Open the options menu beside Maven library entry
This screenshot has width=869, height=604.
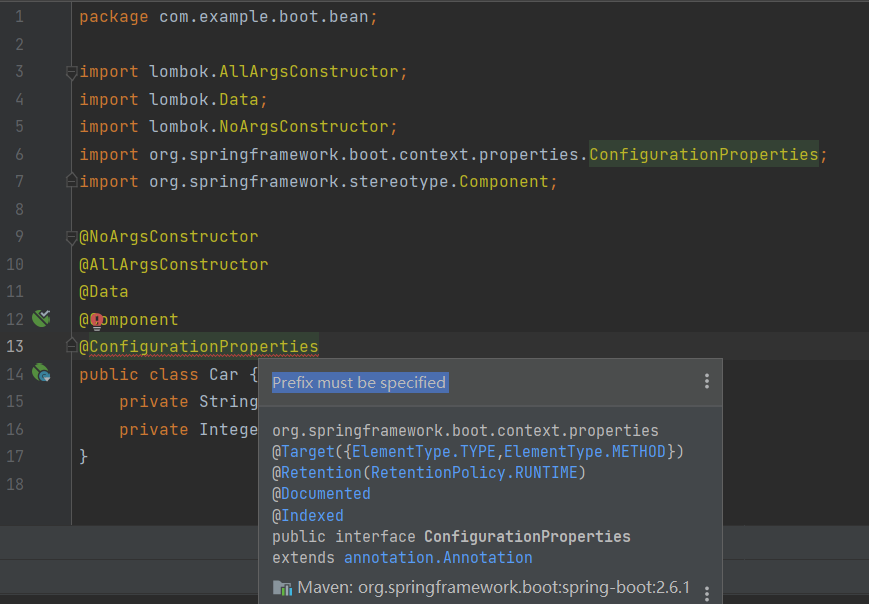(707, 593)
